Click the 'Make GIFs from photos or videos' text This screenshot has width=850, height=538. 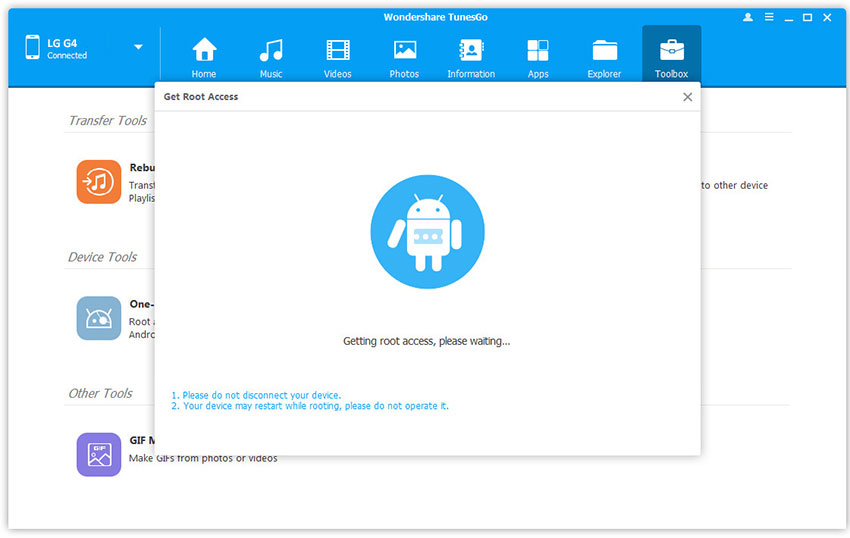203,458
